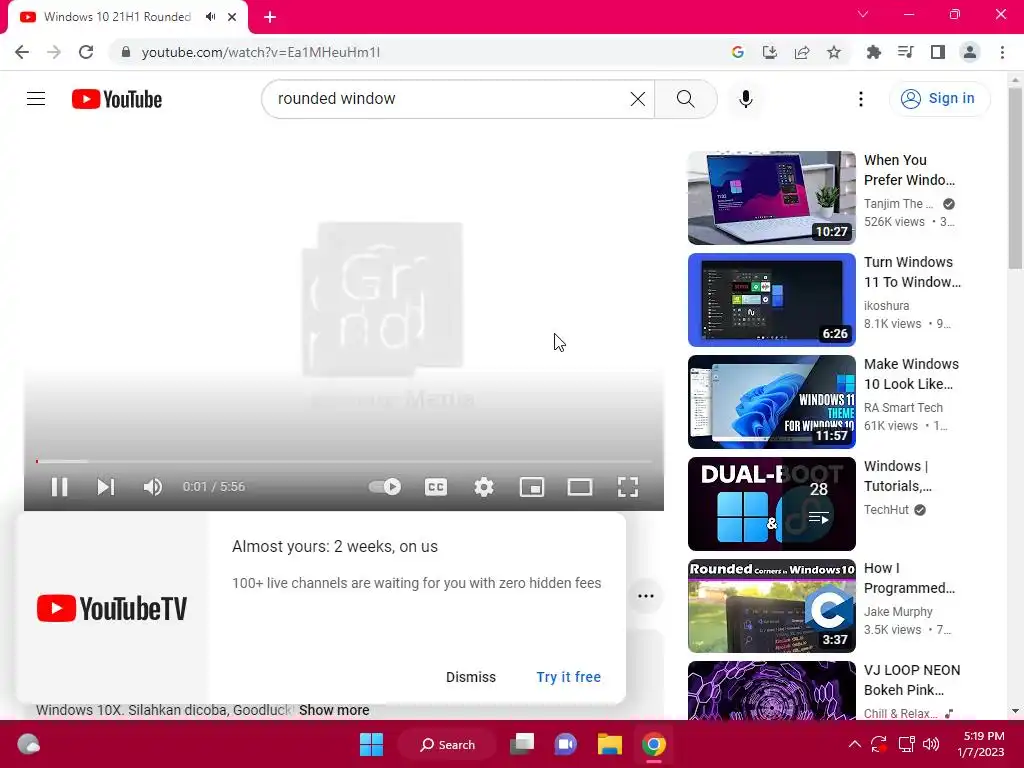The image size is (1024, 768).
Task: Click page vertical scrollbar thumb
Action: click(1015, 180)
